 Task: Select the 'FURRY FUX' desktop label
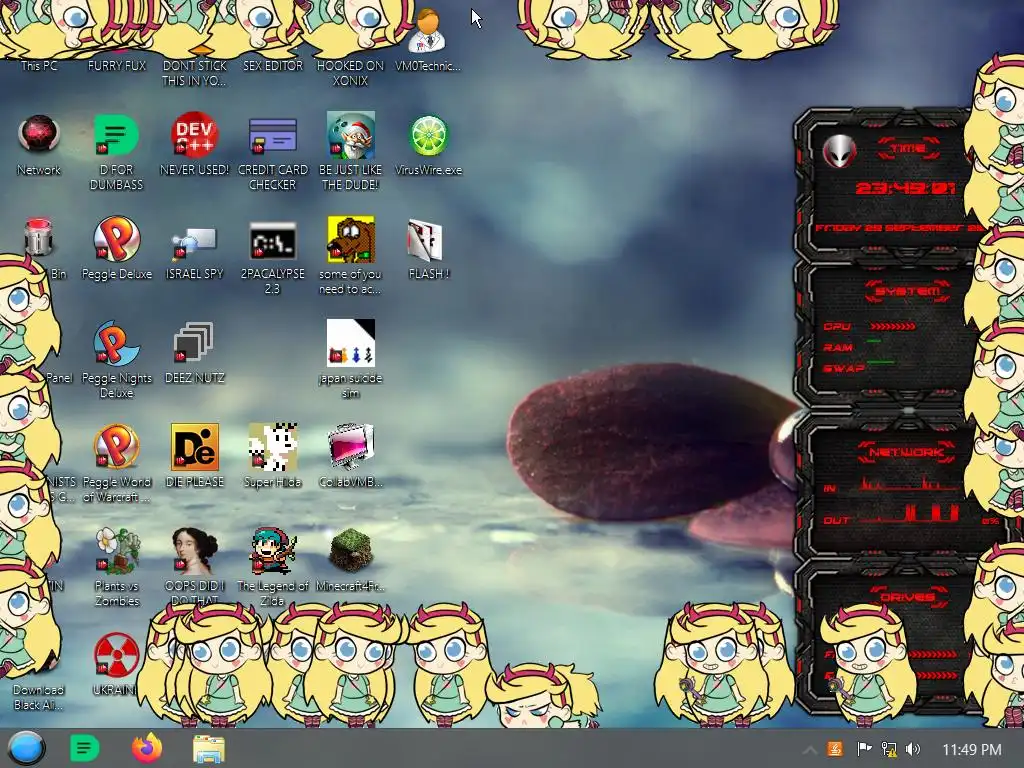pos(116,65)
